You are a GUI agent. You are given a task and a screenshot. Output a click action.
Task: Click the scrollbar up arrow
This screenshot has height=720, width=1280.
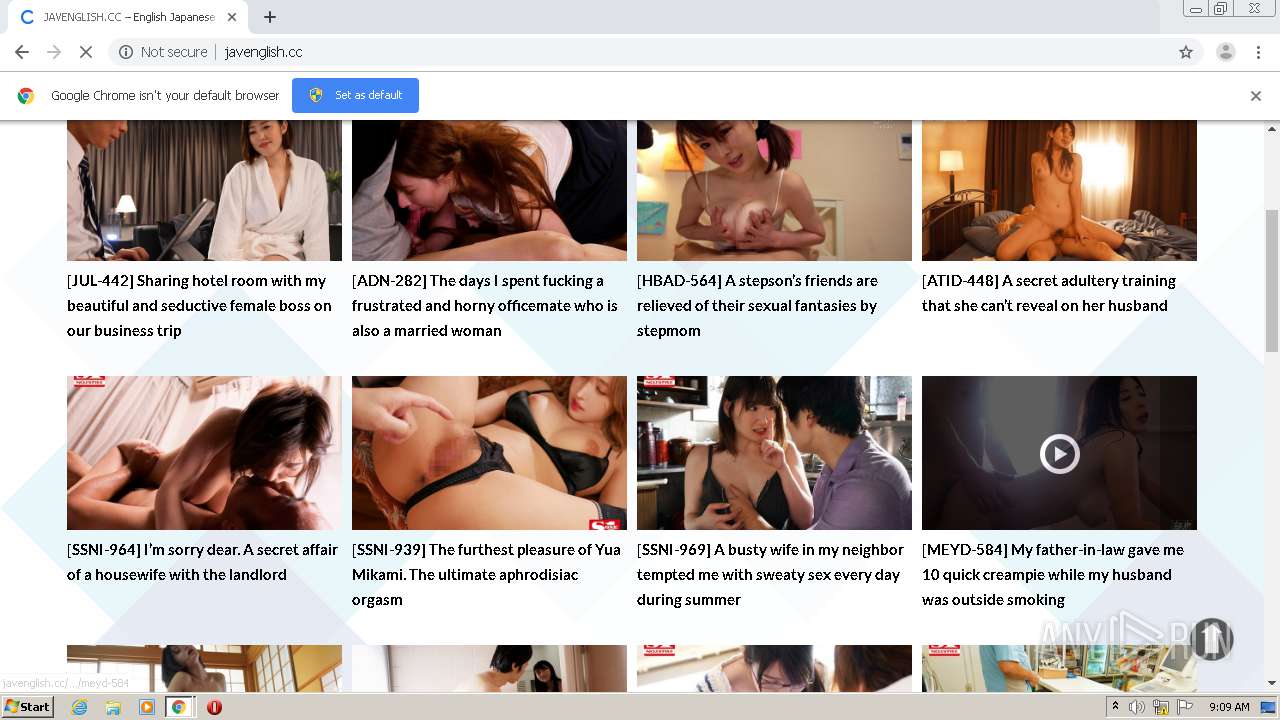pos(1272,128)
